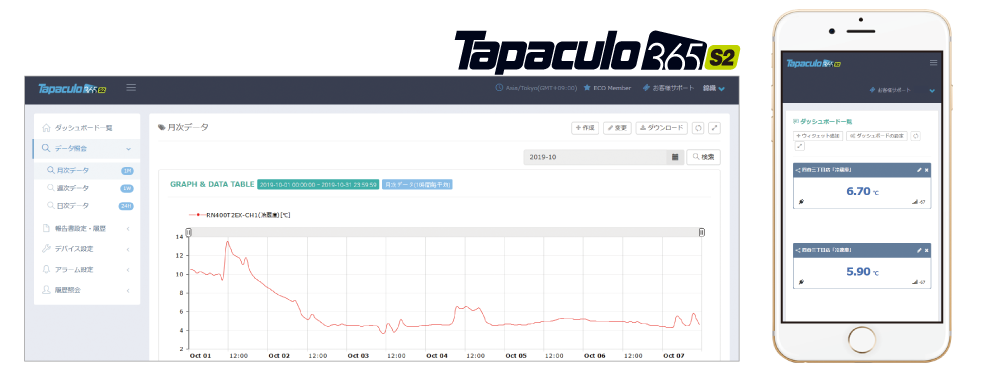Screen dimensions: 990x371
Task: Click the temperature peak on the chart line
Action: [x=227, y=242]
